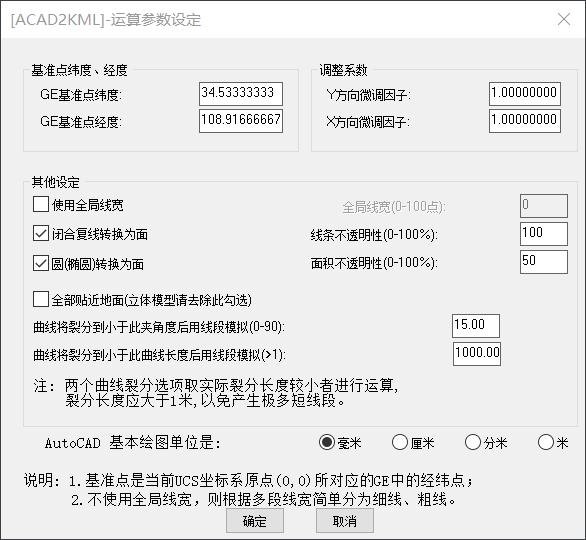Click the GE基准点纬度 label text
The image size is (586, 540).
click(x=81, y=95)
